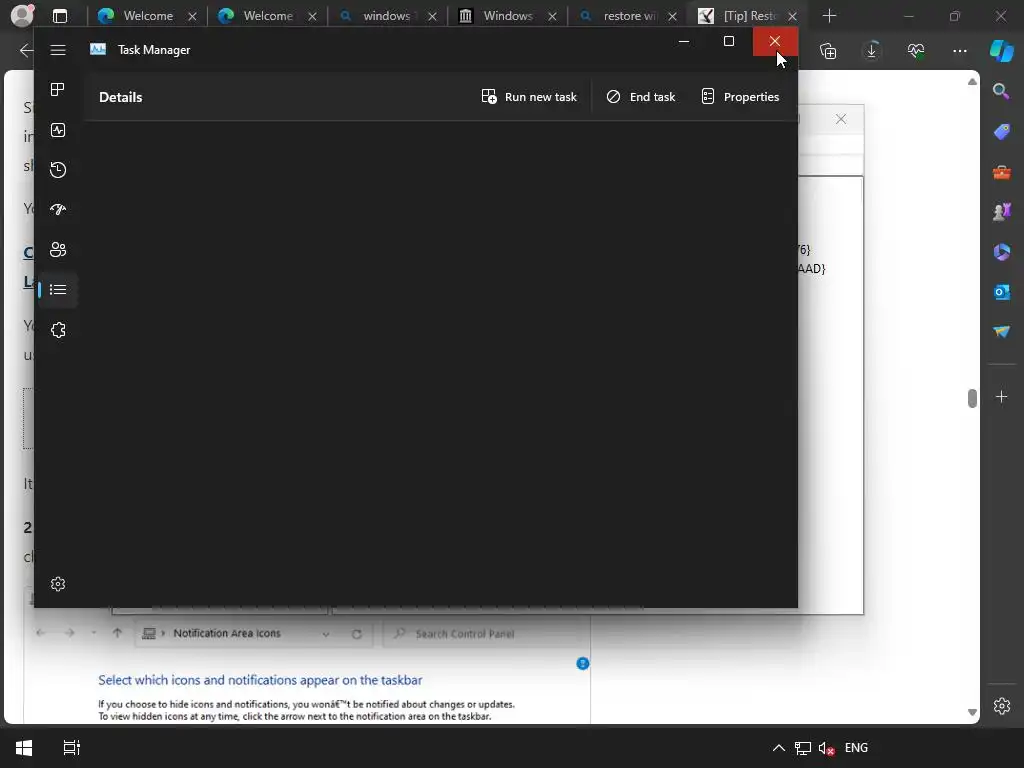Open Notification Area Icons address dropdown
Viewport: 1024px width, 768px height.
click(x=325, y=633)
